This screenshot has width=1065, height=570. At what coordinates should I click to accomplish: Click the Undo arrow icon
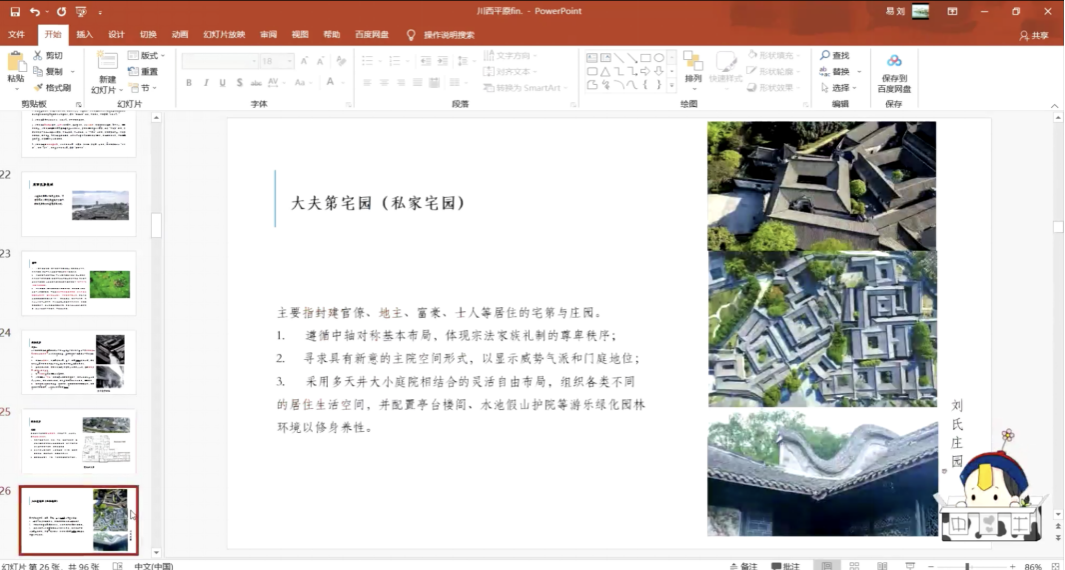pyautogui.click(x=35, y=12)
